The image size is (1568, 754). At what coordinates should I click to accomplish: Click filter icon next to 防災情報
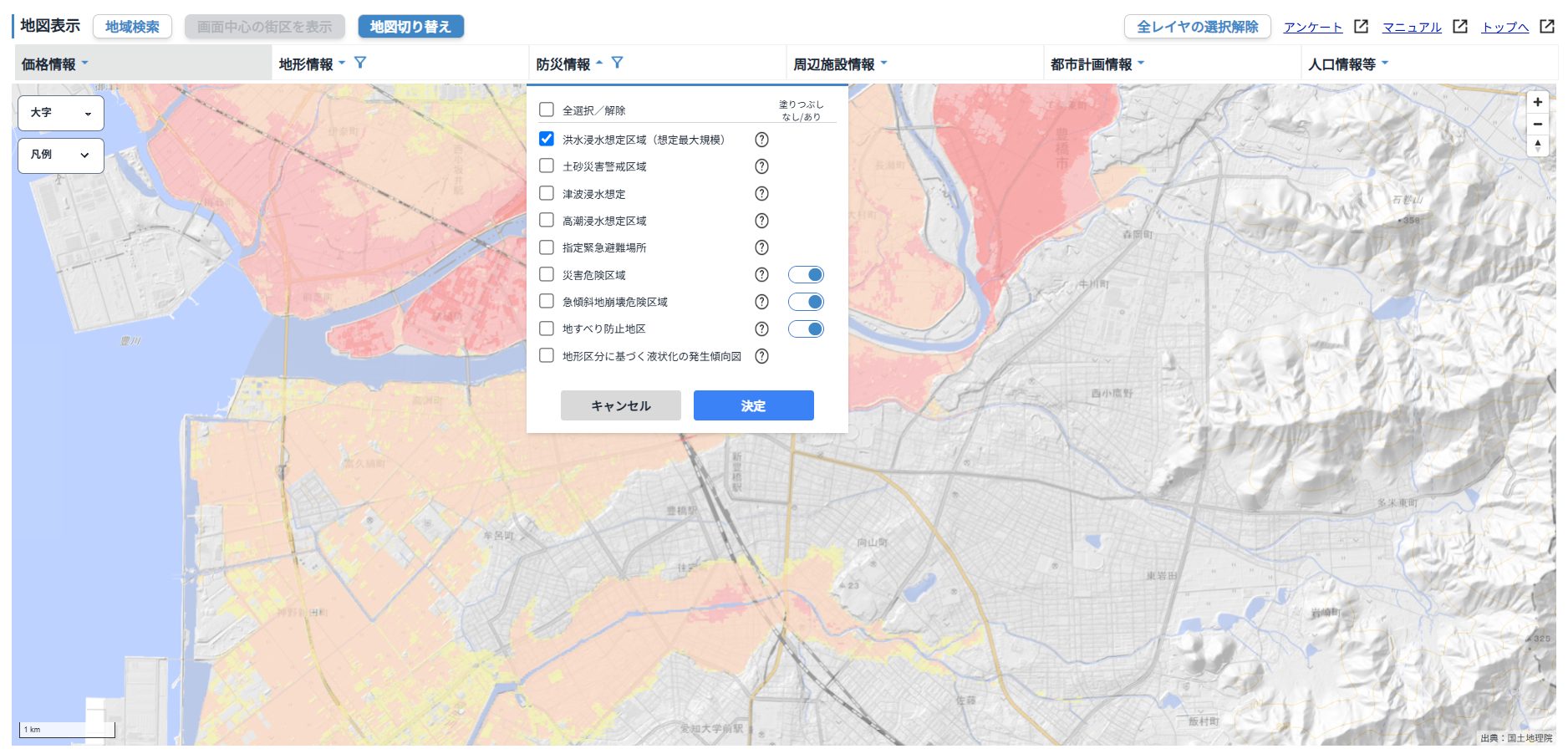(x=617, y=63)
